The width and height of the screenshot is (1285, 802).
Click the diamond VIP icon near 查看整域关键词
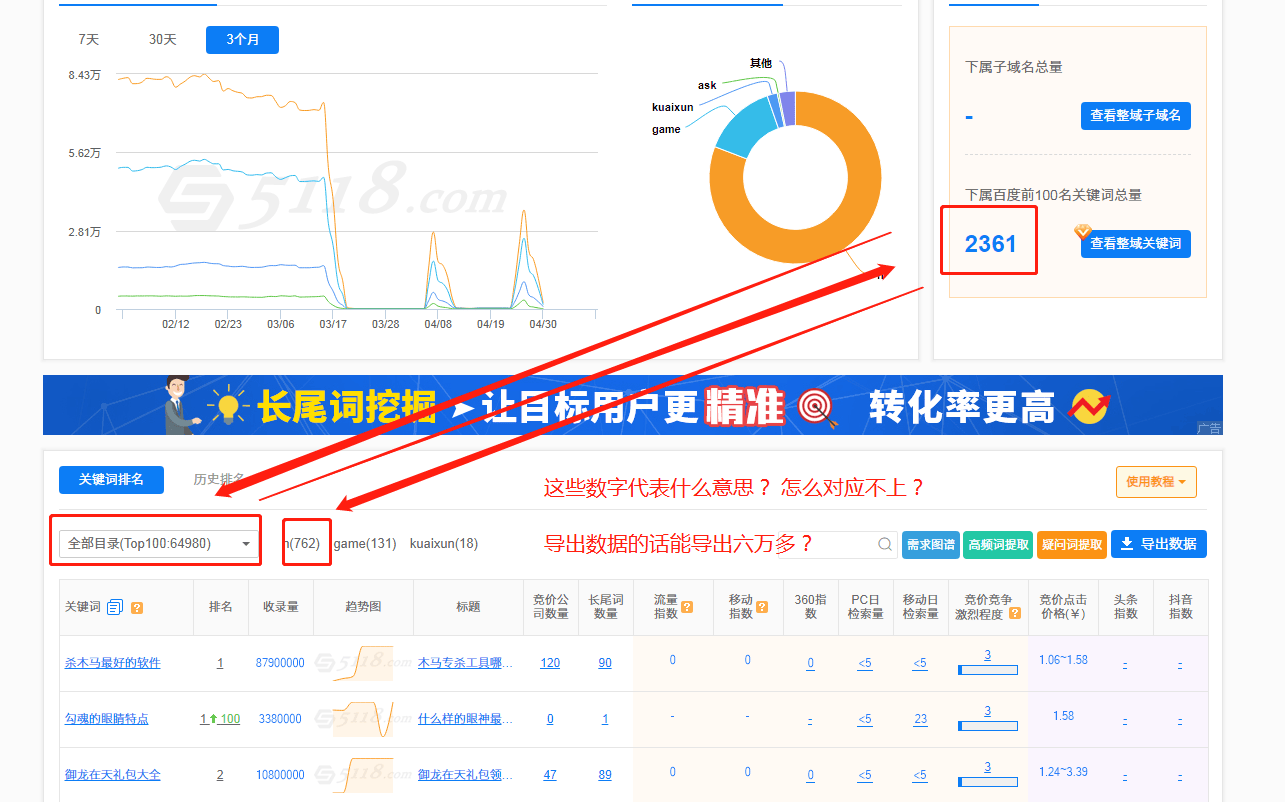point(1083,231)
